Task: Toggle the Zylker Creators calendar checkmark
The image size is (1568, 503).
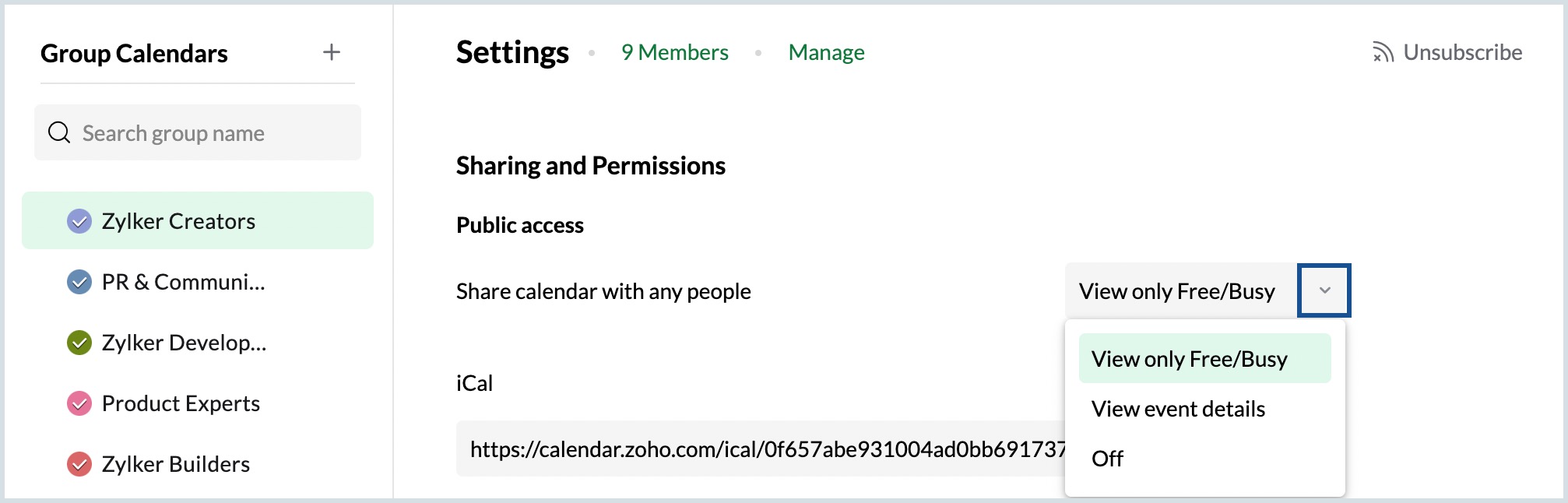Action: coord(79,221)
